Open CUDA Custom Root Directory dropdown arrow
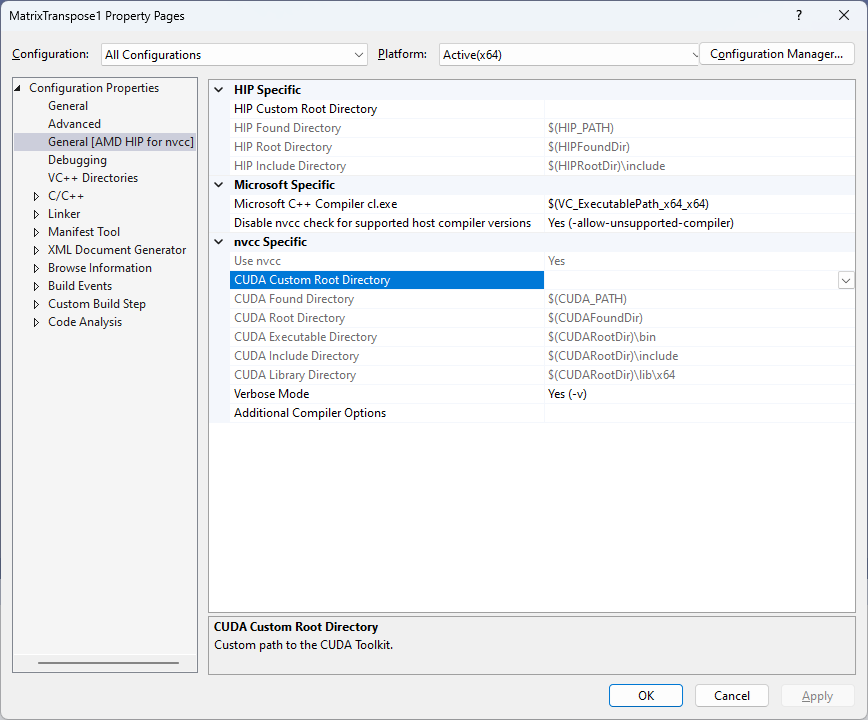 (x=846, y=281)
